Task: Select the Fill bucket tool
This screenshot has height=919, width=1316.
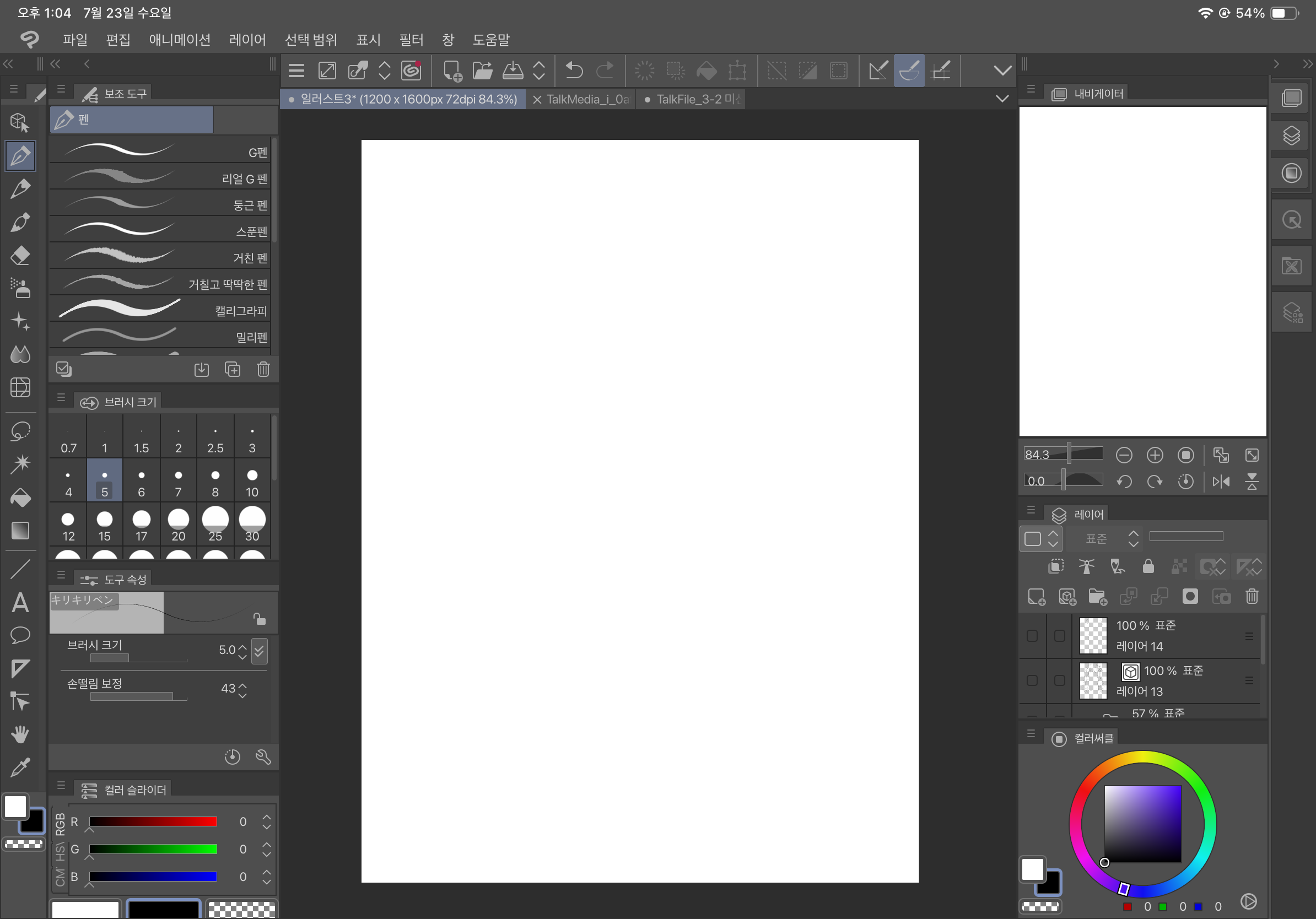Action: [20, 498]
